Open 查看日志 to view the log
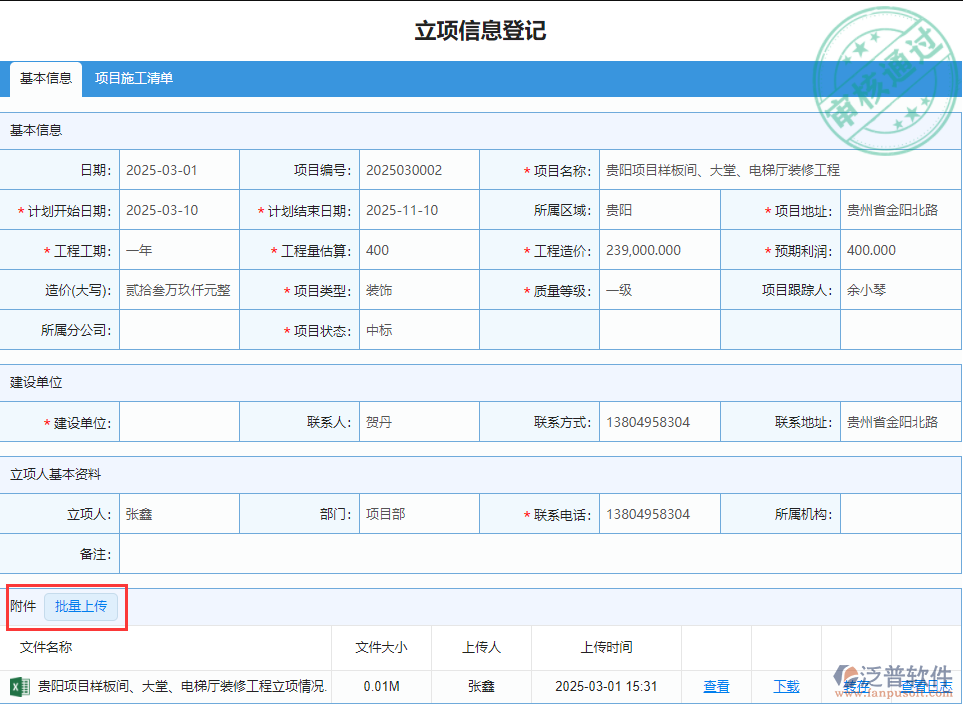The height and width of the screenshot is (706, 963). (927, 687)
